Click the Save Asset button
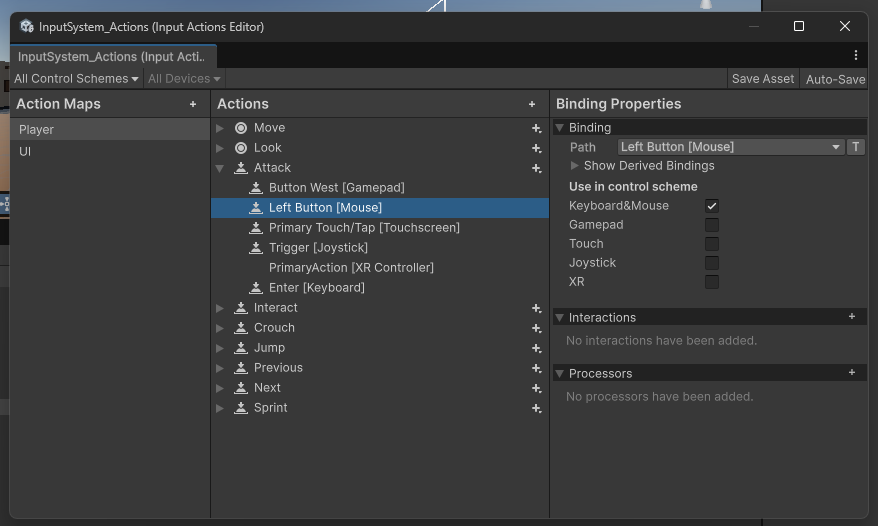The image size is (878, 526). [763, 79]
